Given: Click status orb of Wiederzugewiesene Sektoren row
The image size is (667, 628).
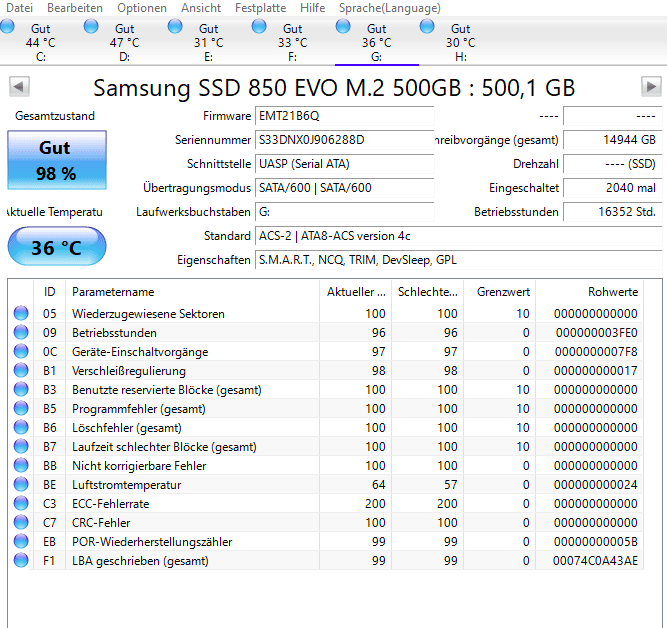Looking at the screenshot, I should pyautogui.click(x=21, y=313).
